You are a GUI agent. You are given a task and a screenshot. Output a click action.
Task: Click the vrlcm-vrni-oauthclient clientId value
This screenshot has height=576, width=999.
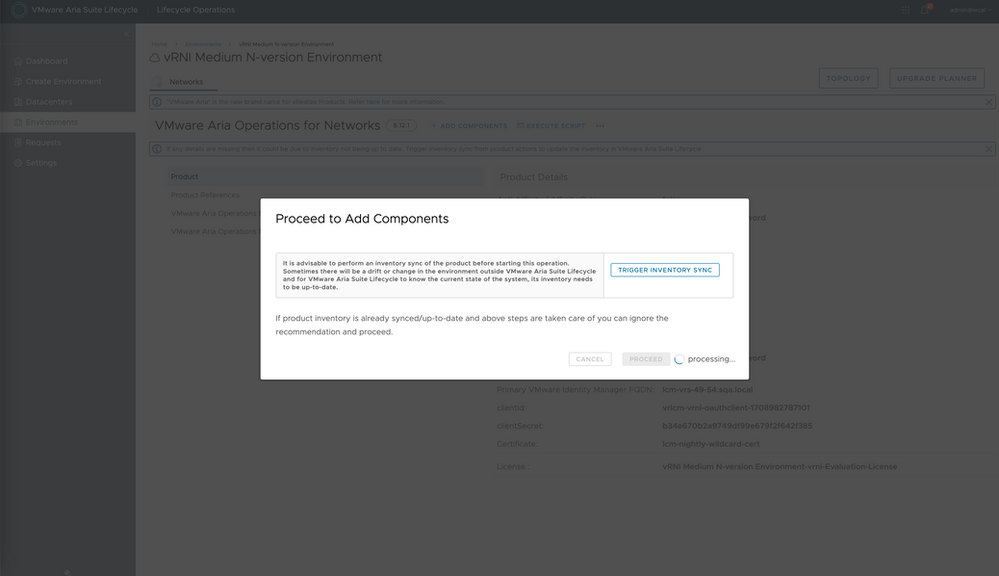coord(736,408)
